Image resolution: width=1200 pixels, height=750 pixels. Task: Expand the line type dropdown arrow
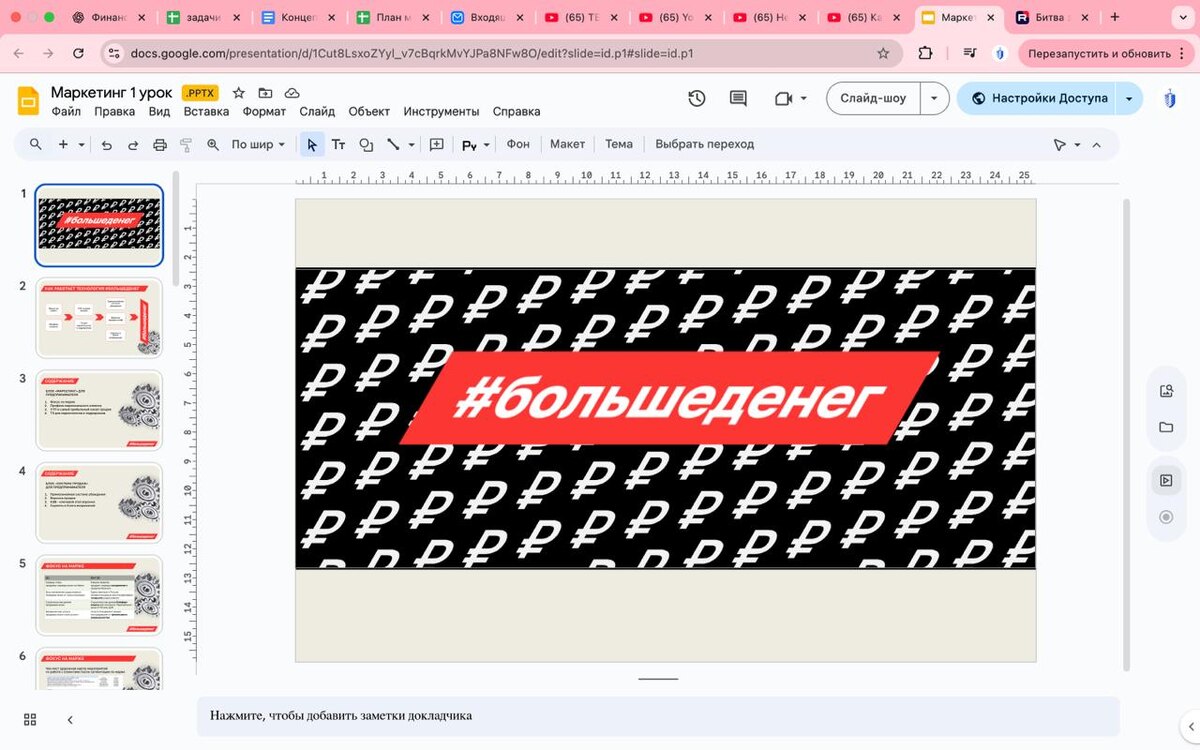(x=411, y=145)
